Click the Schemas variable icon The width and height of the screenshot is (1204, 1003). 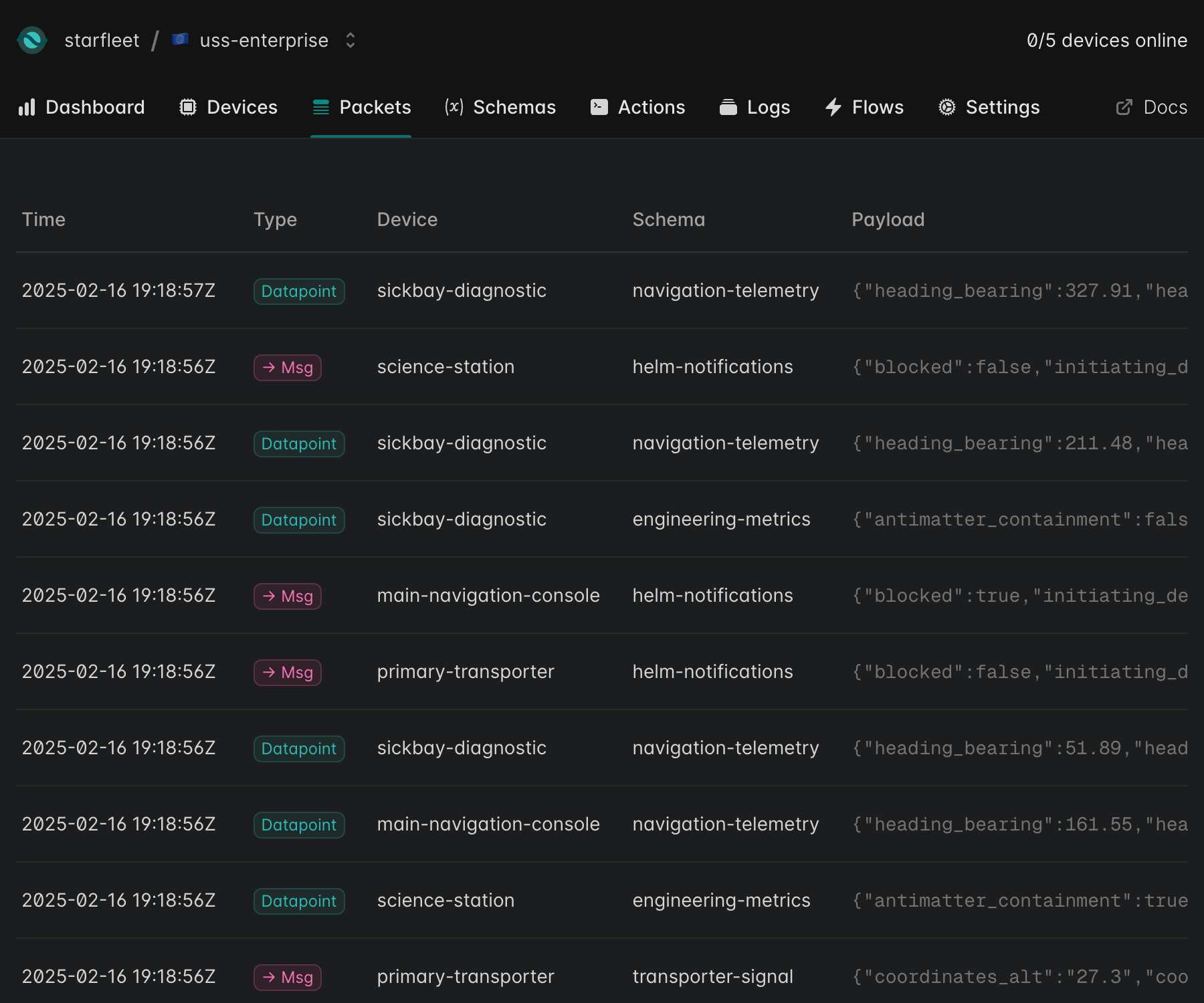454,107
